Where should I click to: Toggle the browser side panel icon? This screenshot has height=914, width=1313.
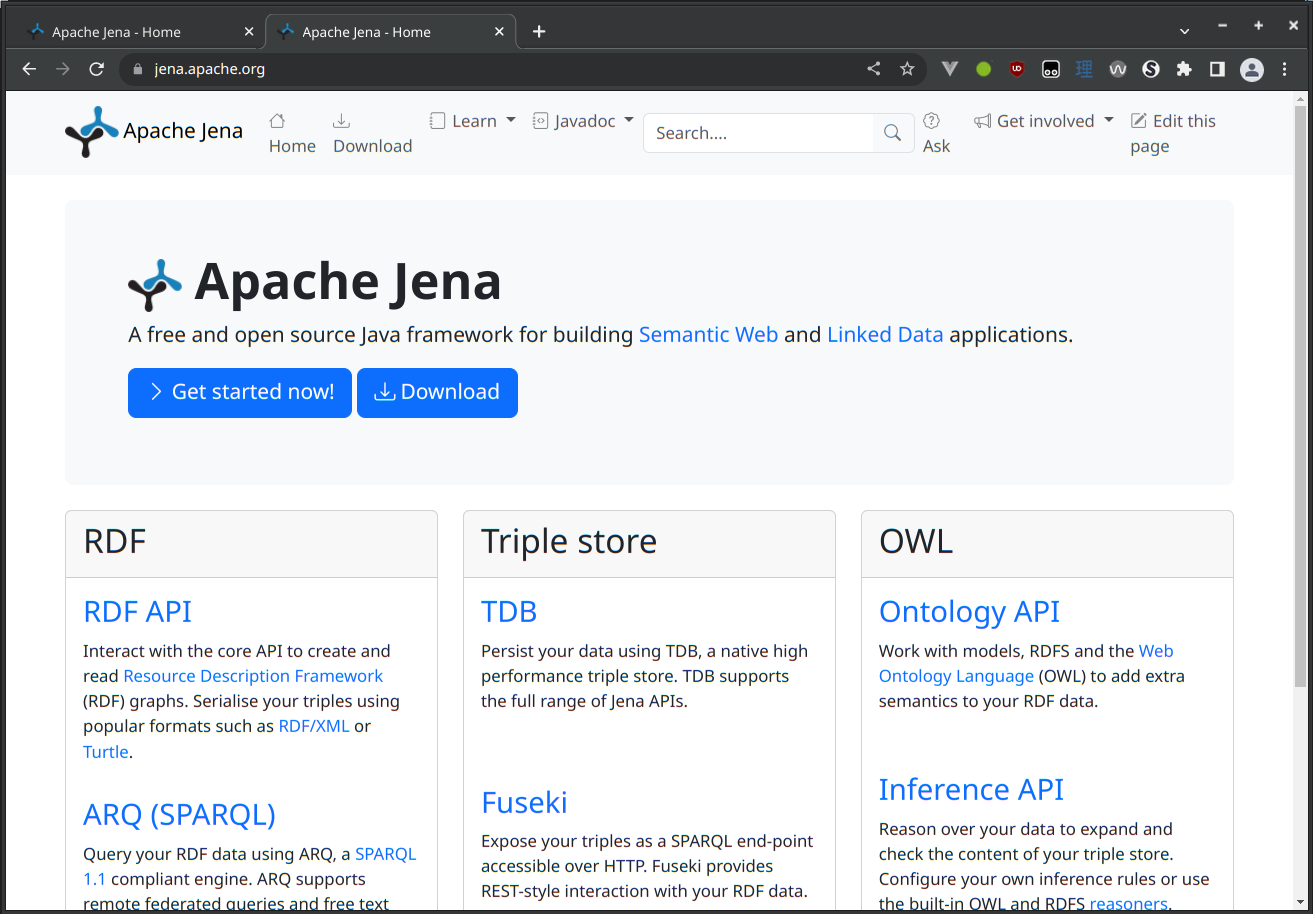tap(1217, 69)
